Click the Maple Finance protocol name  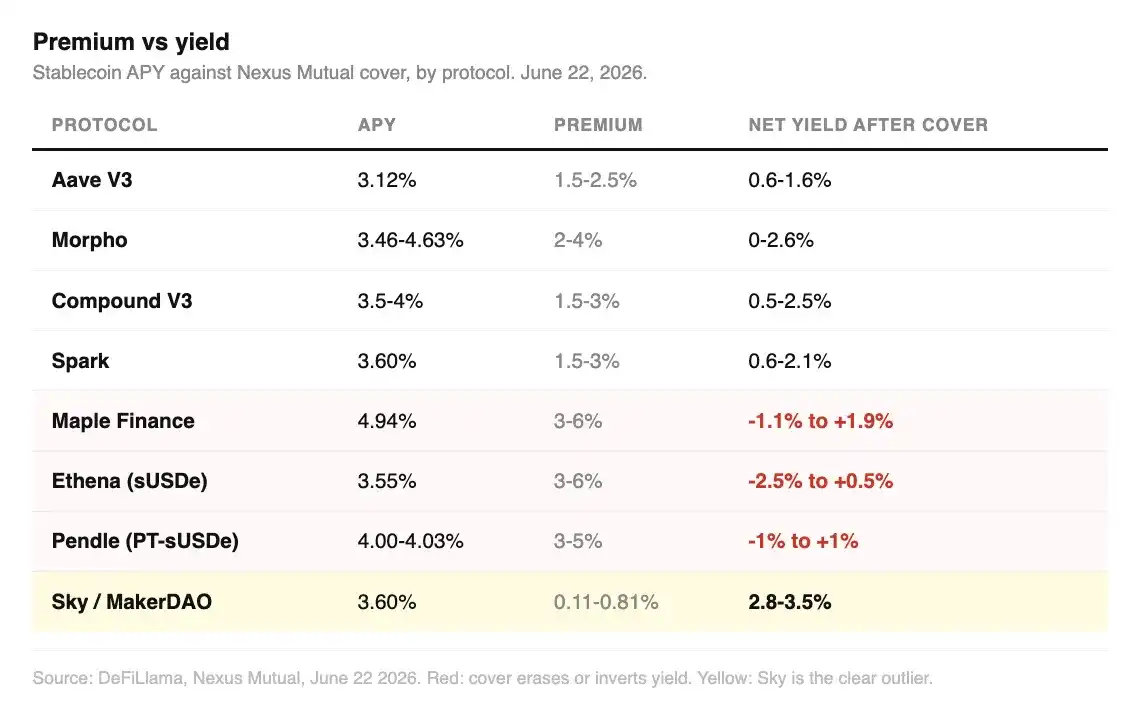123,421
